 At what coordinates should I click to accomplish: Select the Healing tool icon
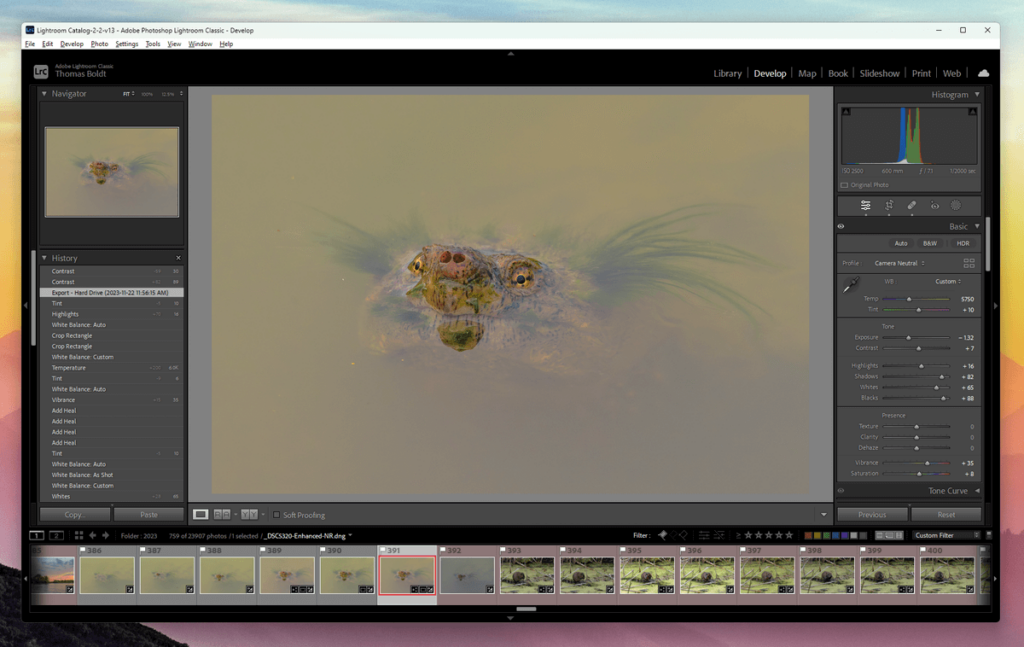pyautogui.click(x=911, y=205)
